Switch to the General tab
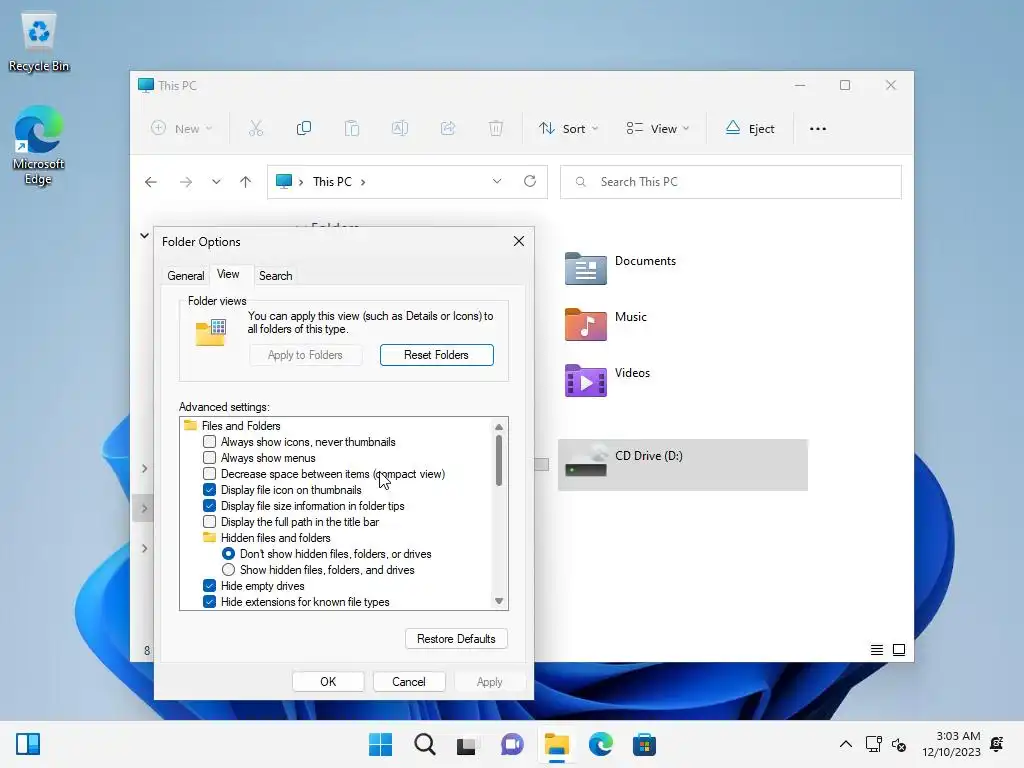This screenshot has height=768, width=1024. [185, 276]
